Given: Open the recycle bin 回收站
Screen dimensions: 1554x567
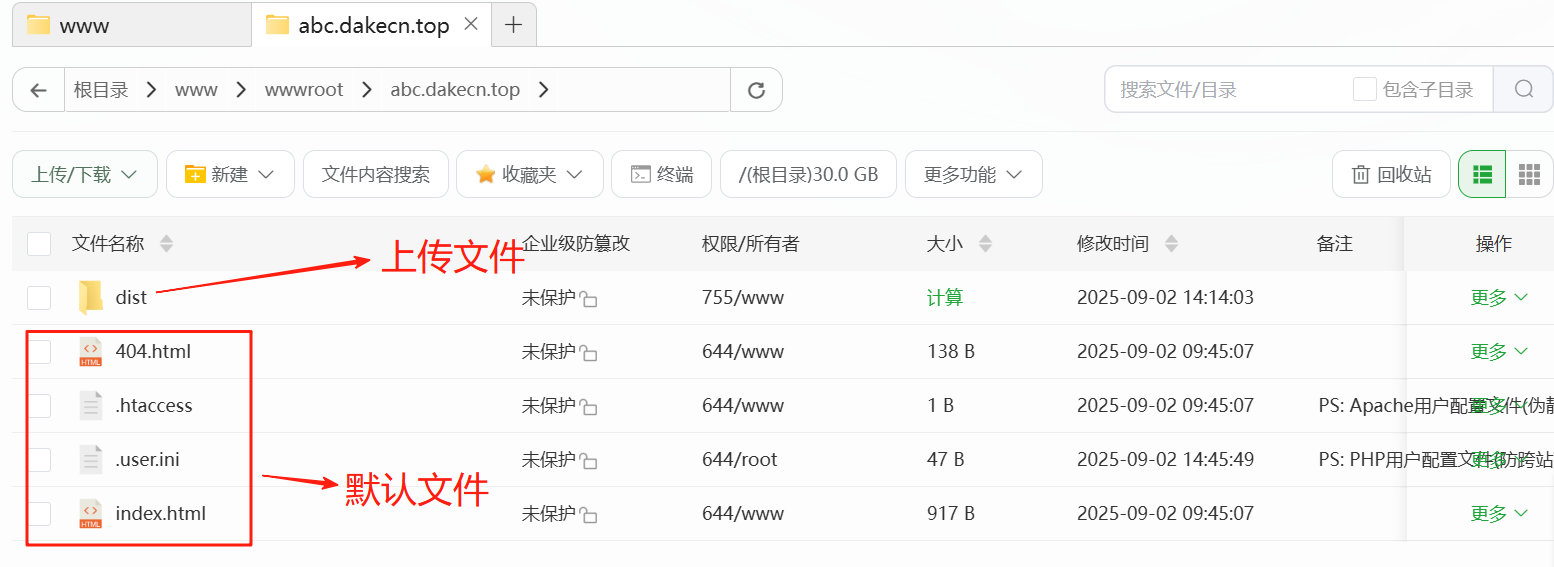Looking at the screenshot, I should (x=1391, y=175).
